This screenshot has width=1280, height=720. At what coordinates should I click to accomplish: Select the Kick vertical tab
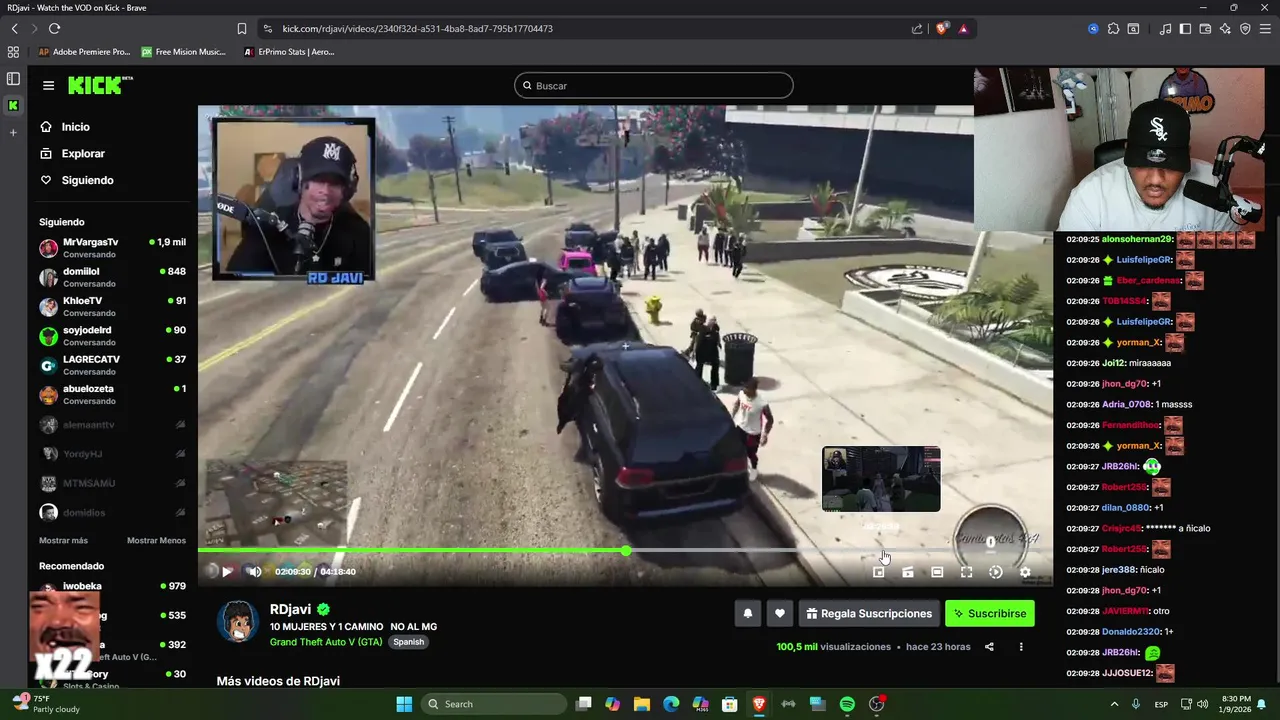[13, 106]
